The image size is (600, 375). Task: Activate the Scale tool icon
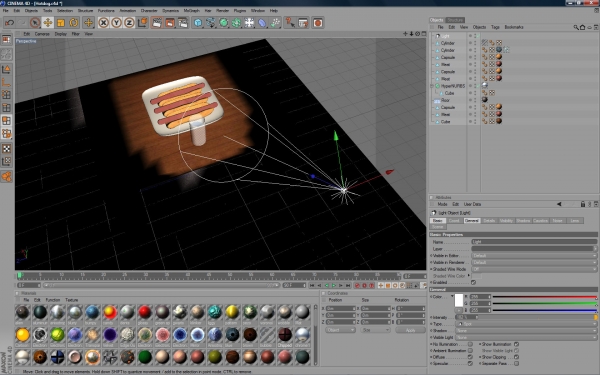pos(61,23)
